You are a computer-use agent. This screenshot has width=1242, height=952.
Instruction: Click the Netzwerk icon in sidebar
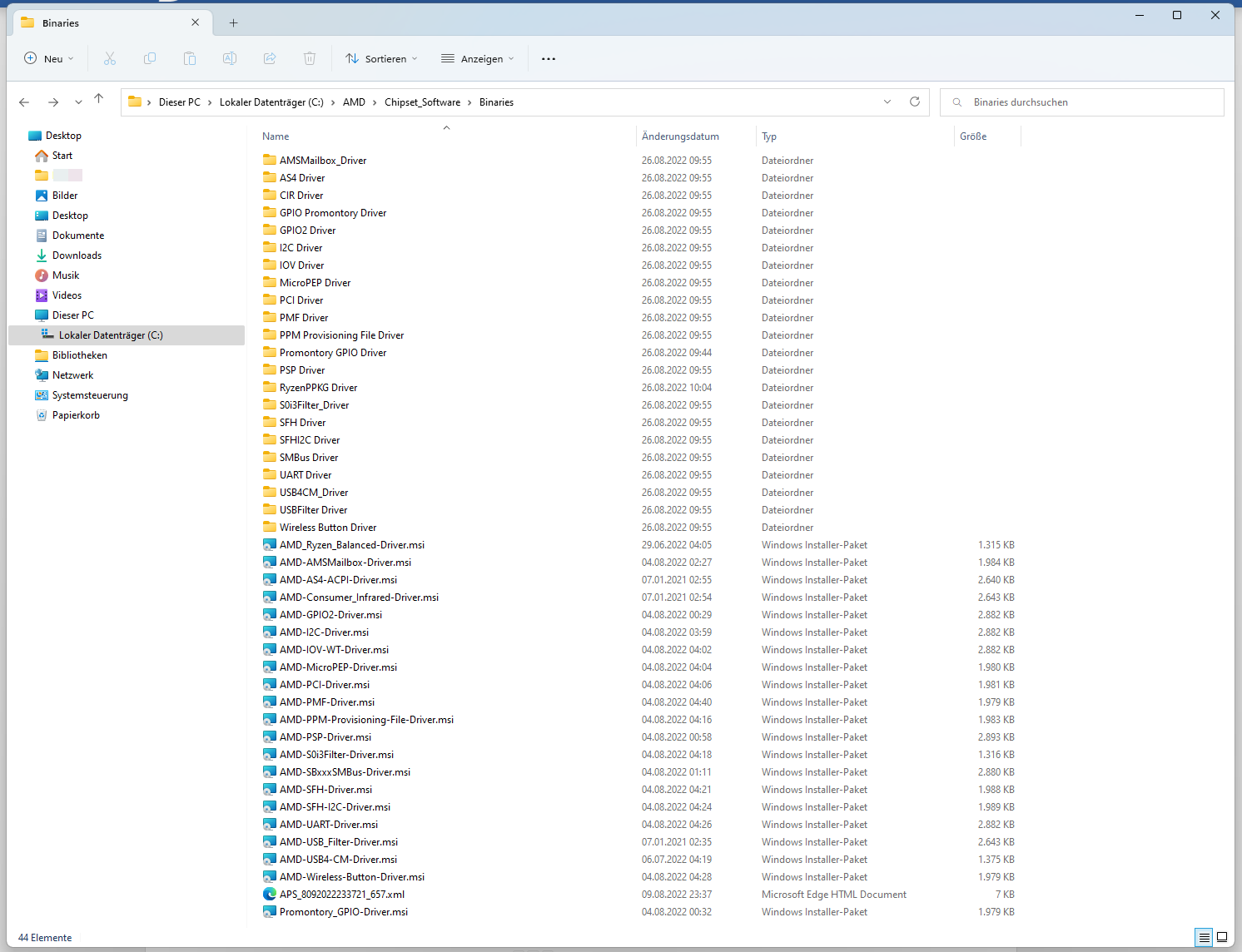pos(42,375)
